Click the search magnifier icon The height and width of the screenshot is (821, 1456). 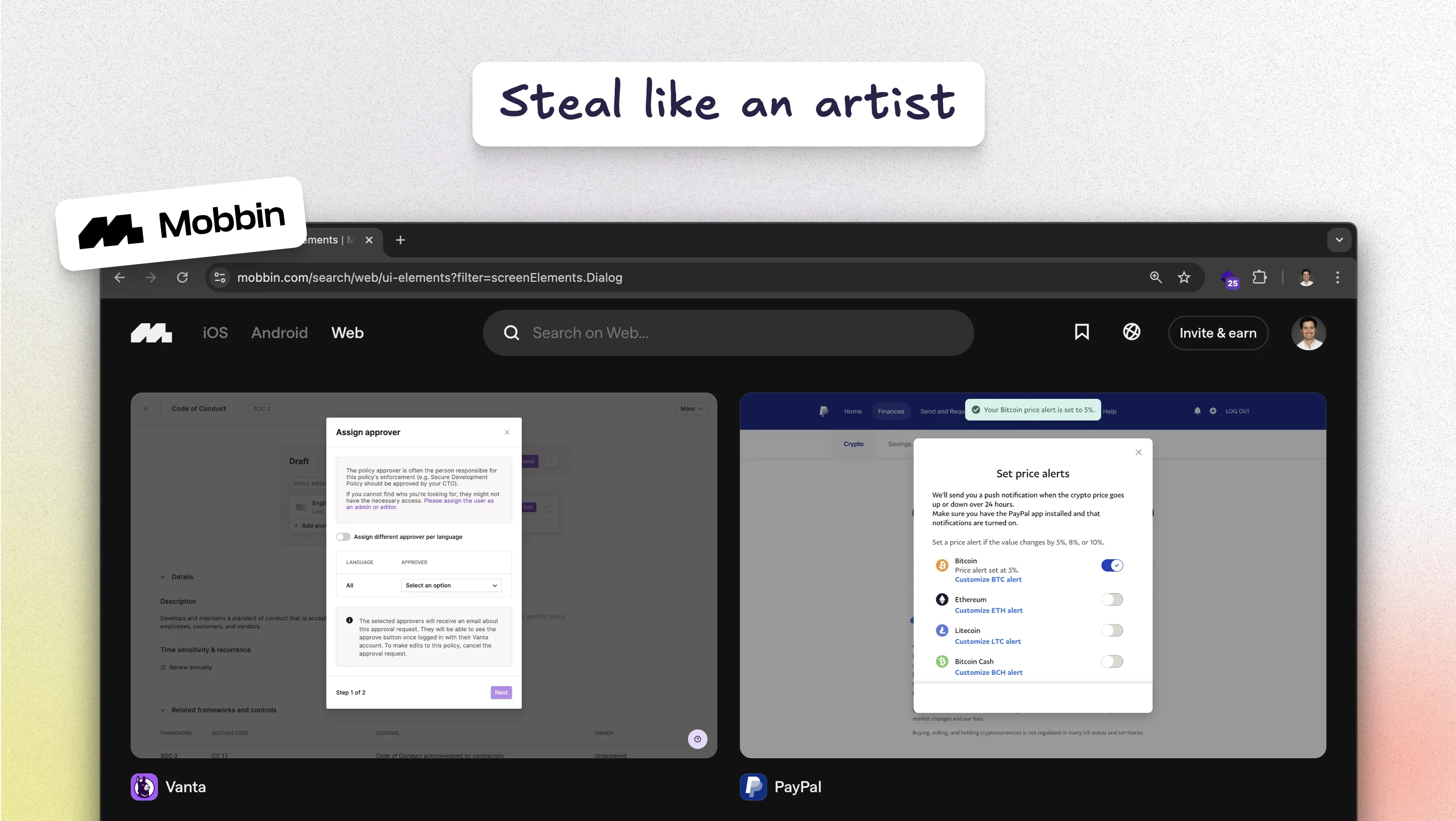click(x=511, y=333)
